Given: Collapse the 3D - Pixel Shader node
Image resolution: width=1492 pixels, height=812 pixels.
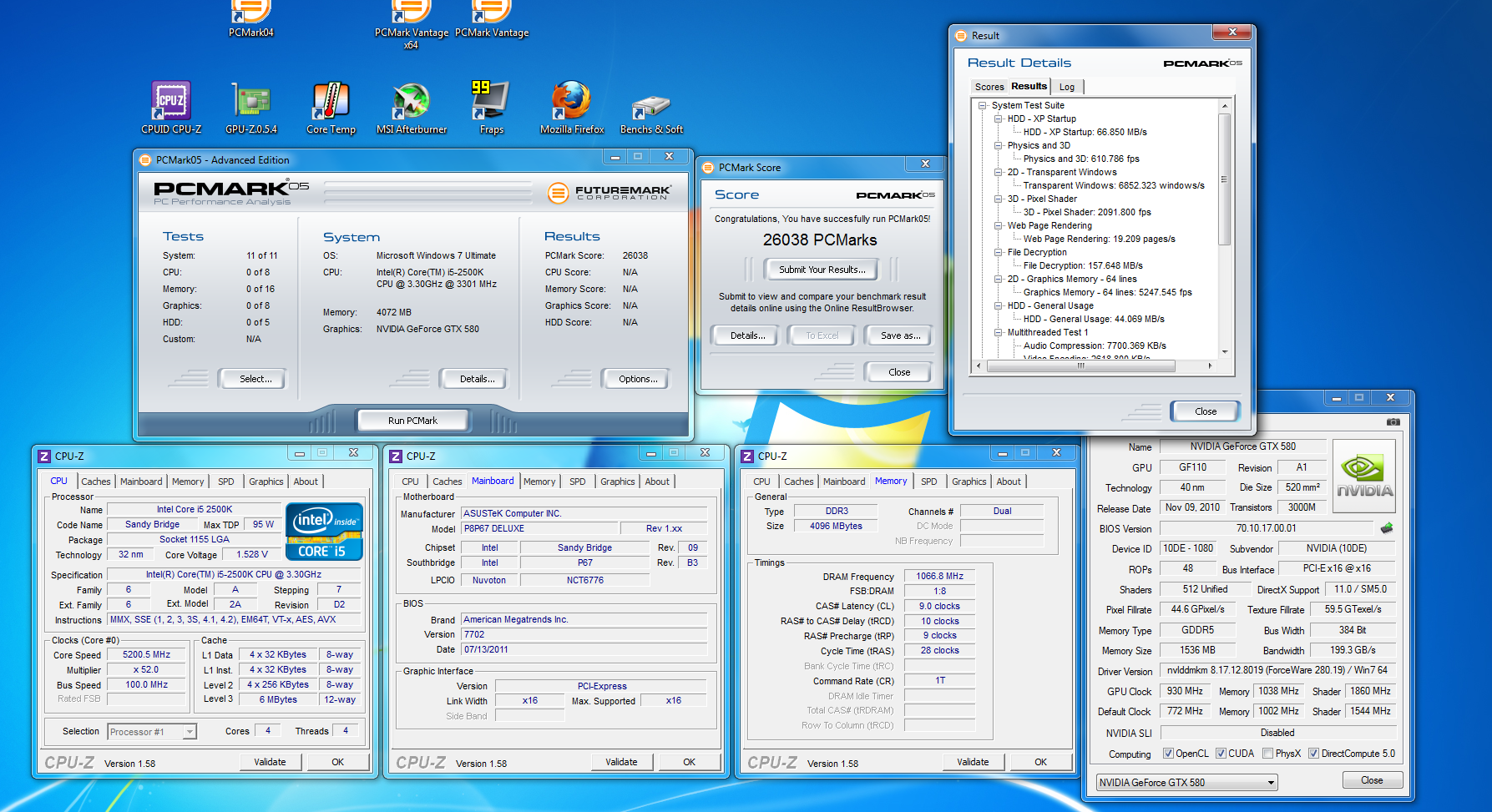Looking at the screenshot, I should (998, 199).
